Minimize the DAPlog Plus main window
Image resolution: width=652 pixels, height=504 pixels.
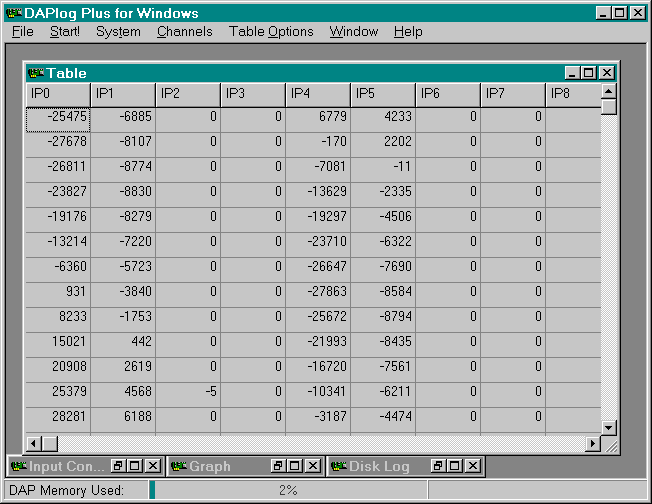pos(603,13)
